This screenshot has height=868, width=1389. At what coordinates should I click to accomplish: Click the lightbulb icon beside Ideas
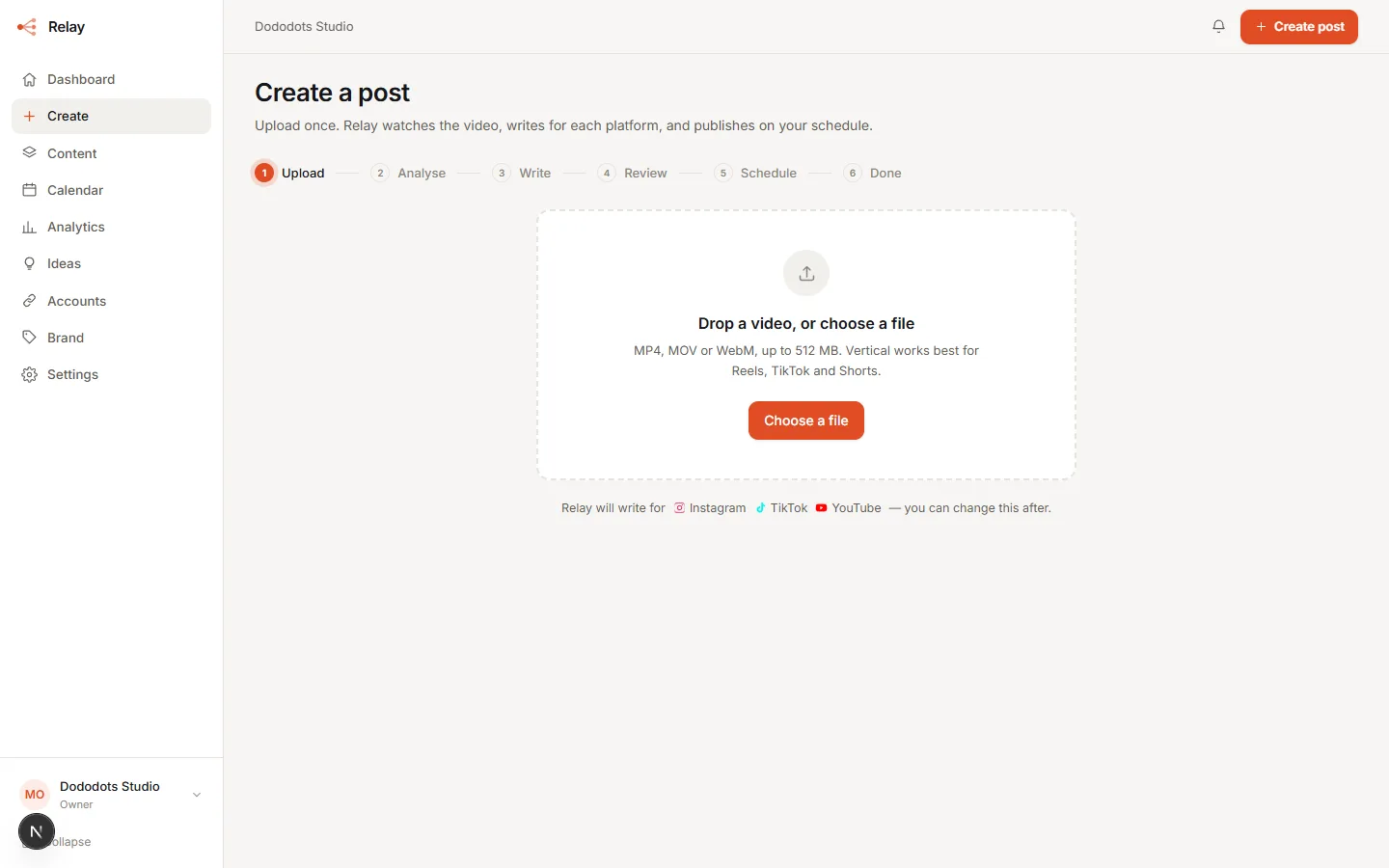(x=30, y=263)
